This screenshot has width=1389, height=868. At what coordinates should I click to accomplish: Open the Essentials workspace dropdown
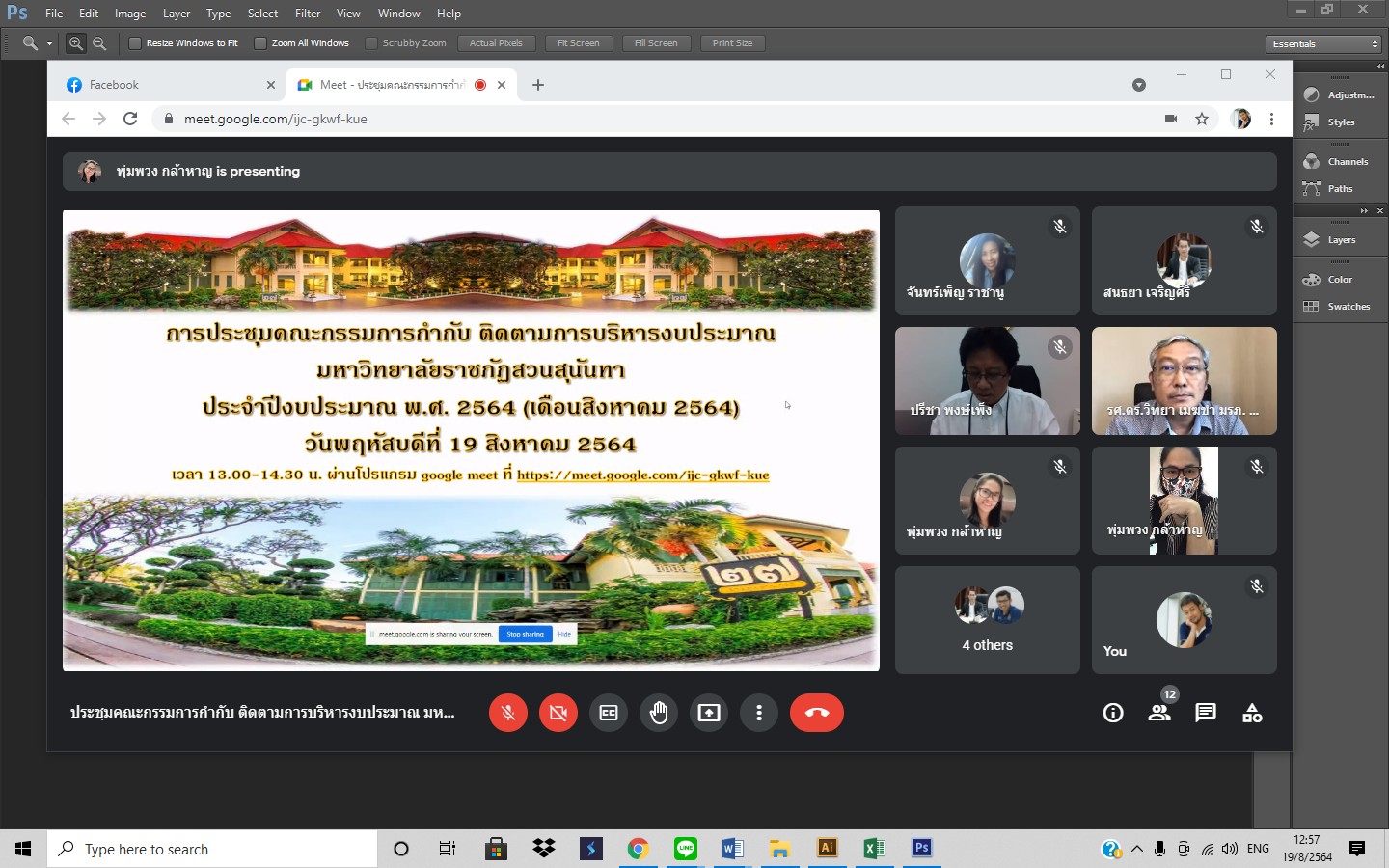pos(1324,44)
